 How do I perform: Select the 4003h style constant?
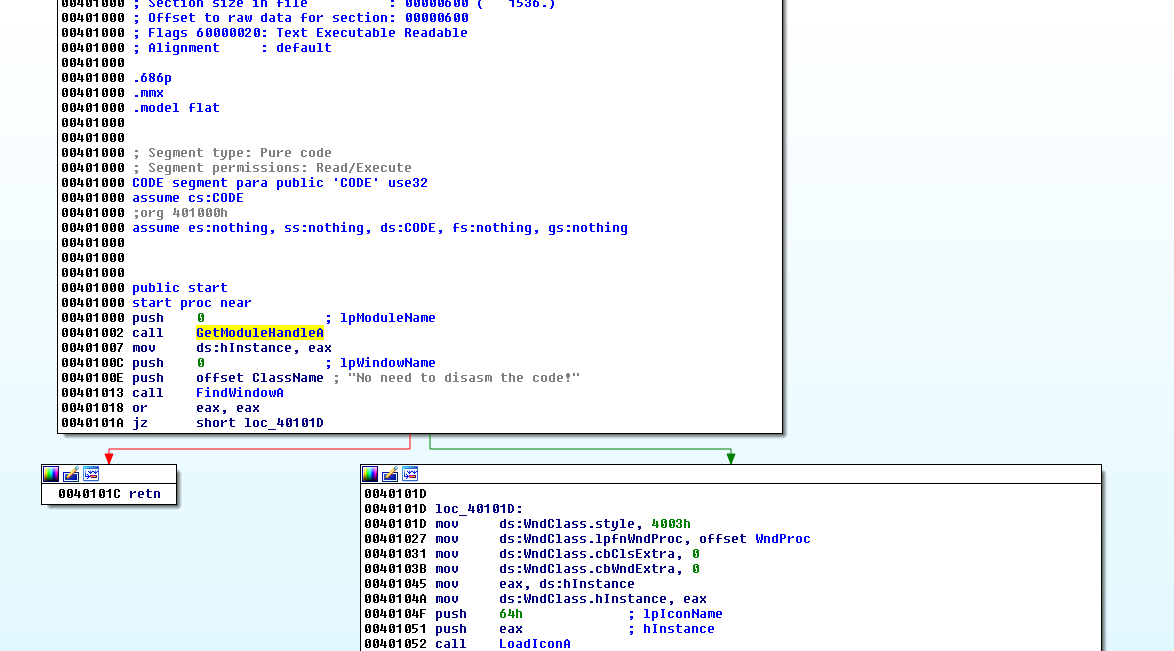click(x=670, y=524)
